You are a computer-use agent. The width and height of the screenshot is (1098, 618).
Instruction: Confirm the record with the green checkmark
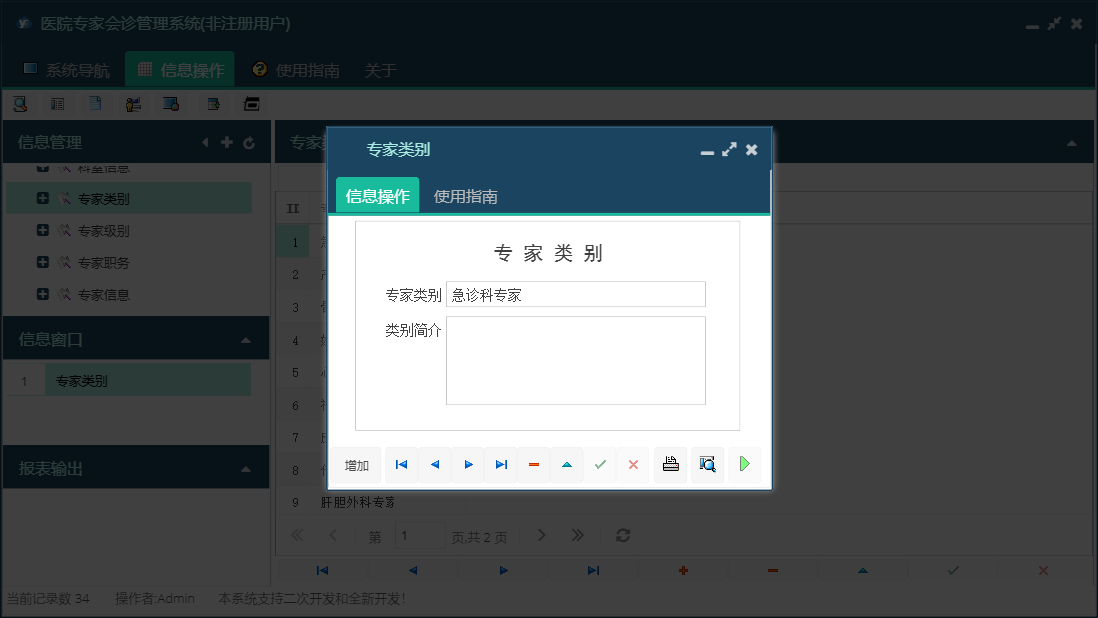[600, 464]
